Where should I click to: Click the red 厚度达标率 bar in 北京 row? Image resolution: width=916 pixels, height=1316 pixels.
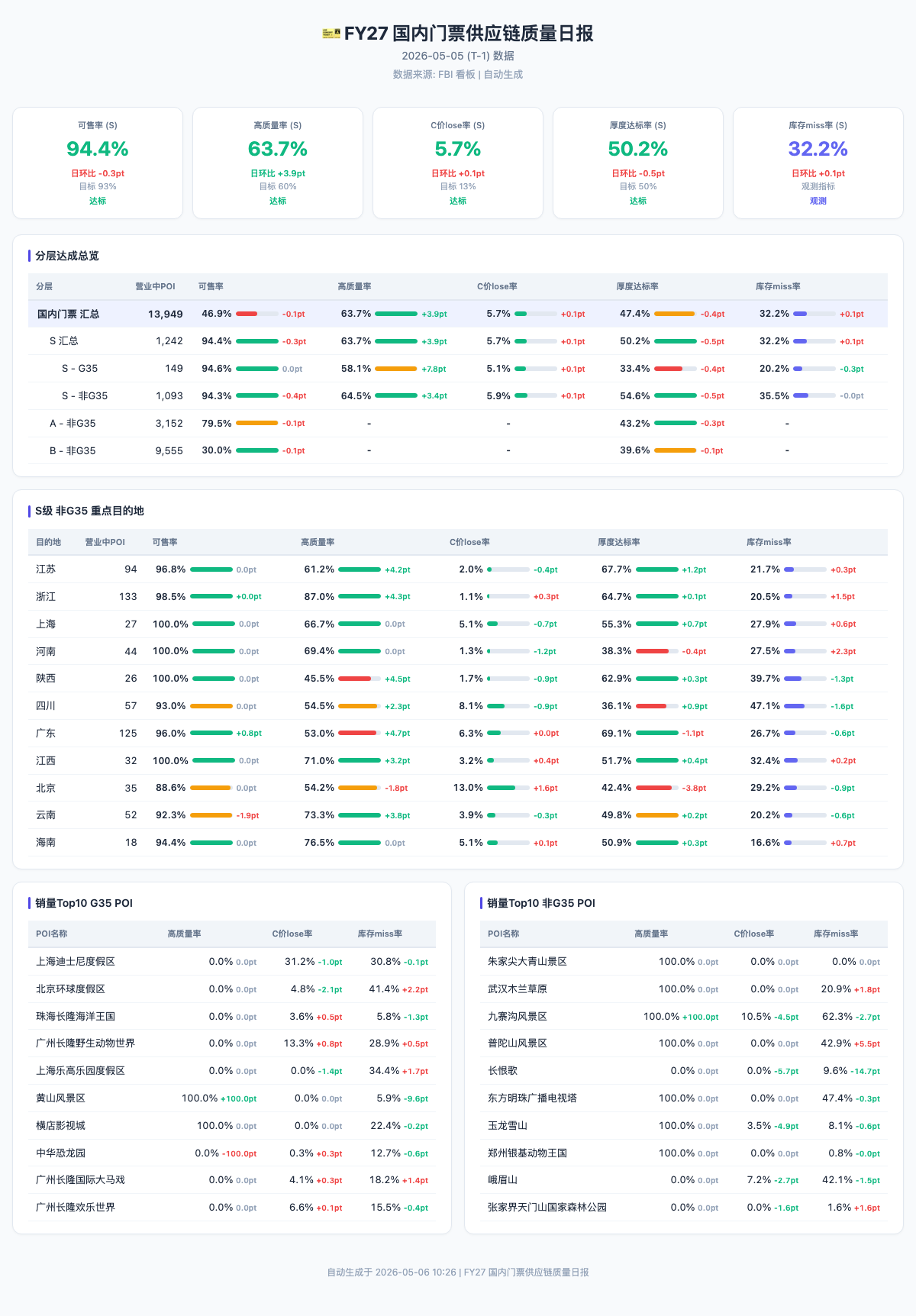(654, 788)
